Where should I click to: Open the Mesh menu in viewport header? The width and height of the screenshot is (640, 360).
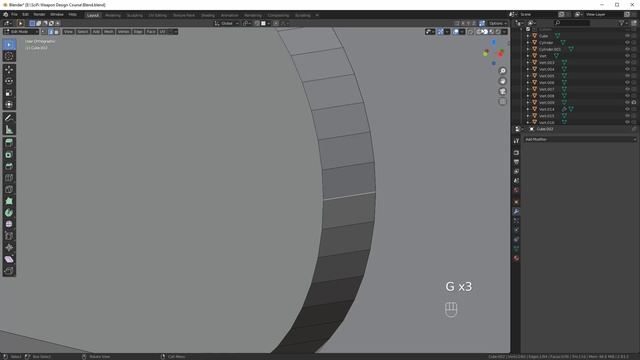109,32
